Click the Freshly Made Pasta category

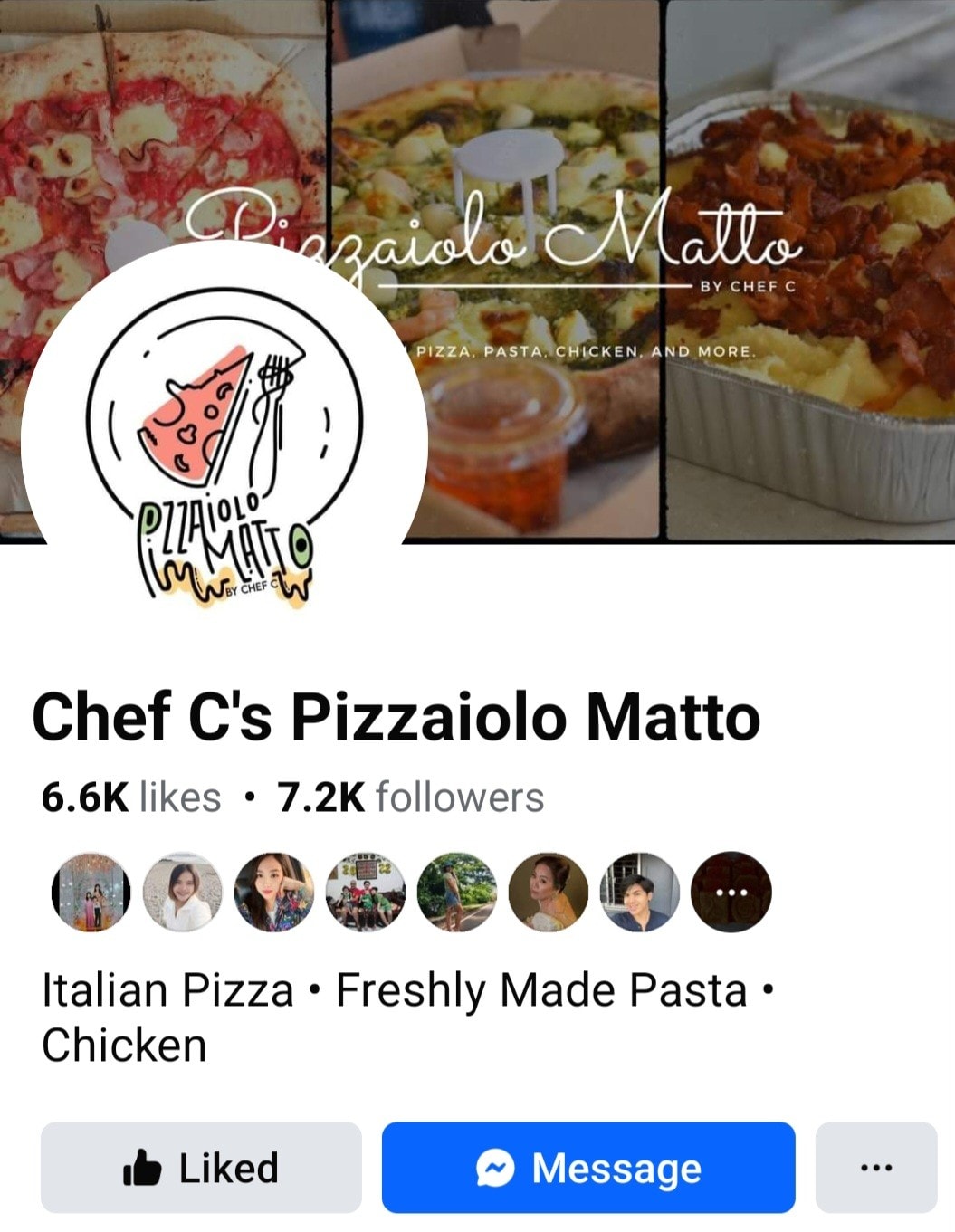(541, 990)
